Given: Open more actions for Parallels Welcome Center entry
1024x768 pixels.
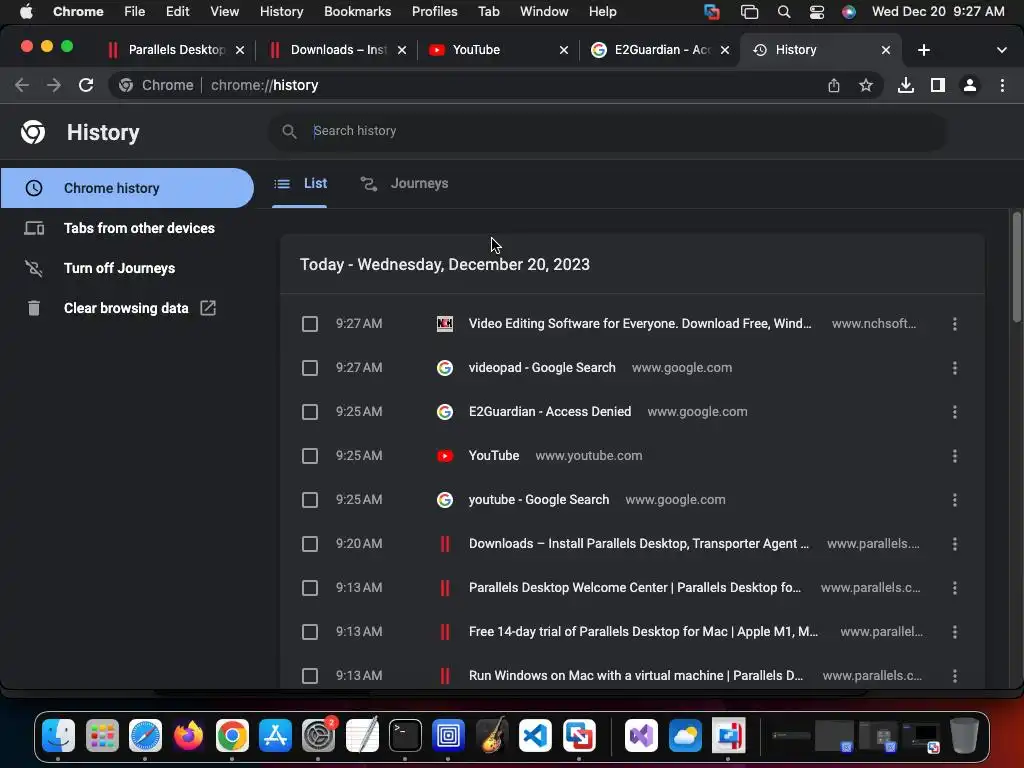Looking at the screenshot, I should coord(955,588).
